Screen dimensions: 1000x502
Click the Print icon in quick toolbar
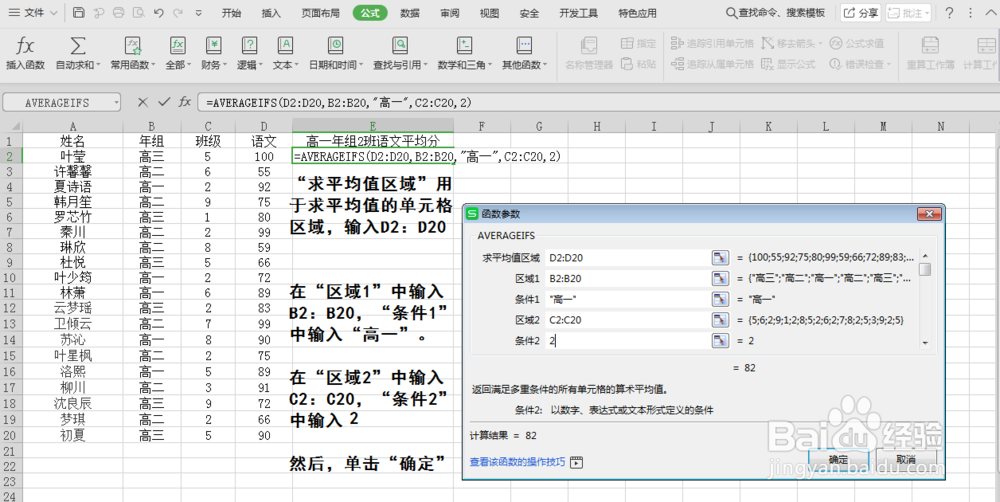point(119,13)
